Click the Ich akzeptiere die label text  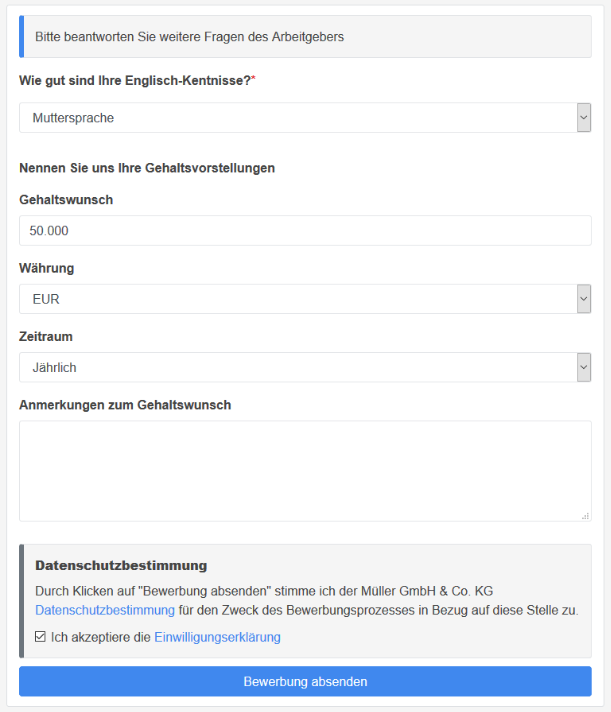[x=101, y=637]
